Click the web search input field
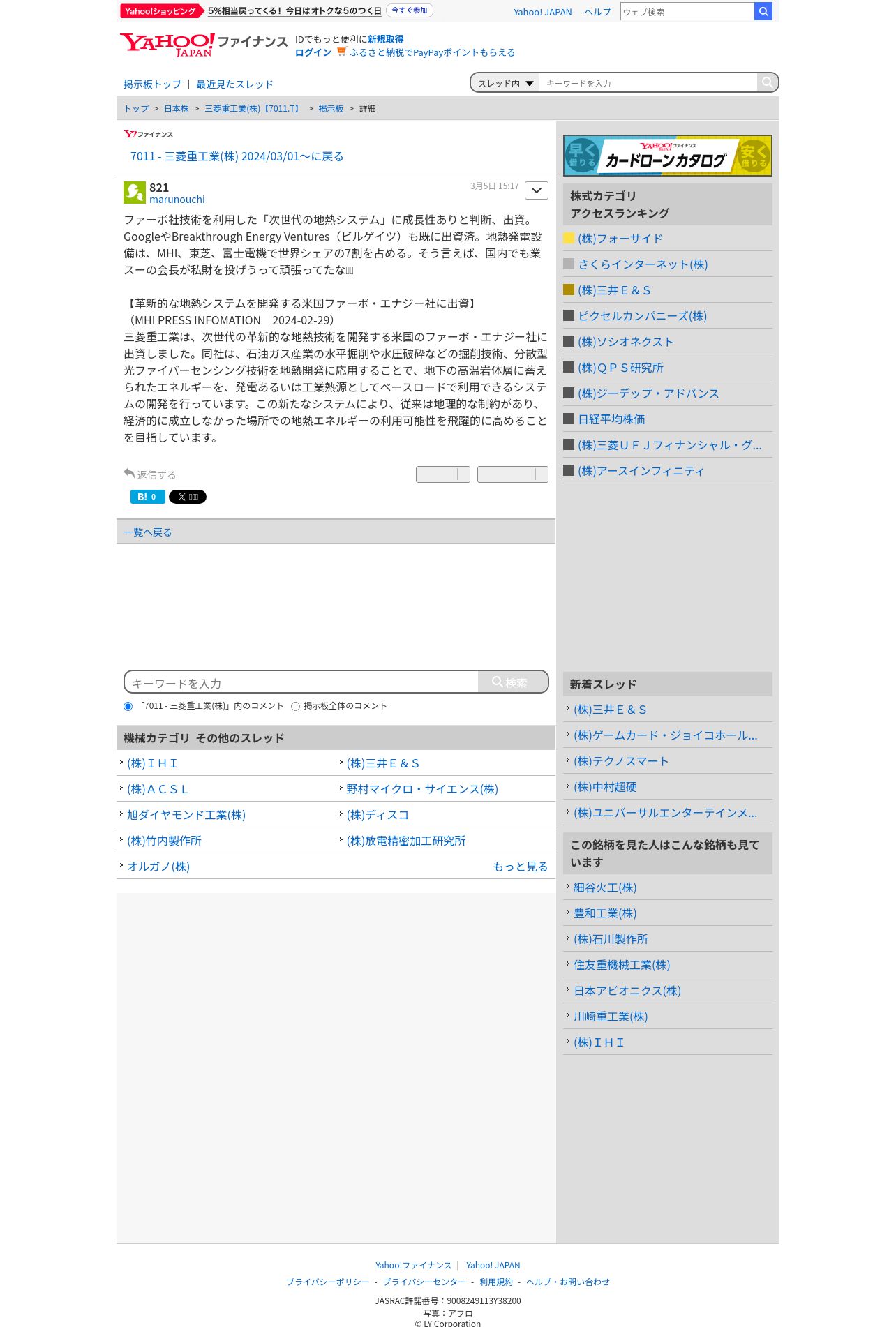The width and height of the screenshot is (896, 1327). 687,11
